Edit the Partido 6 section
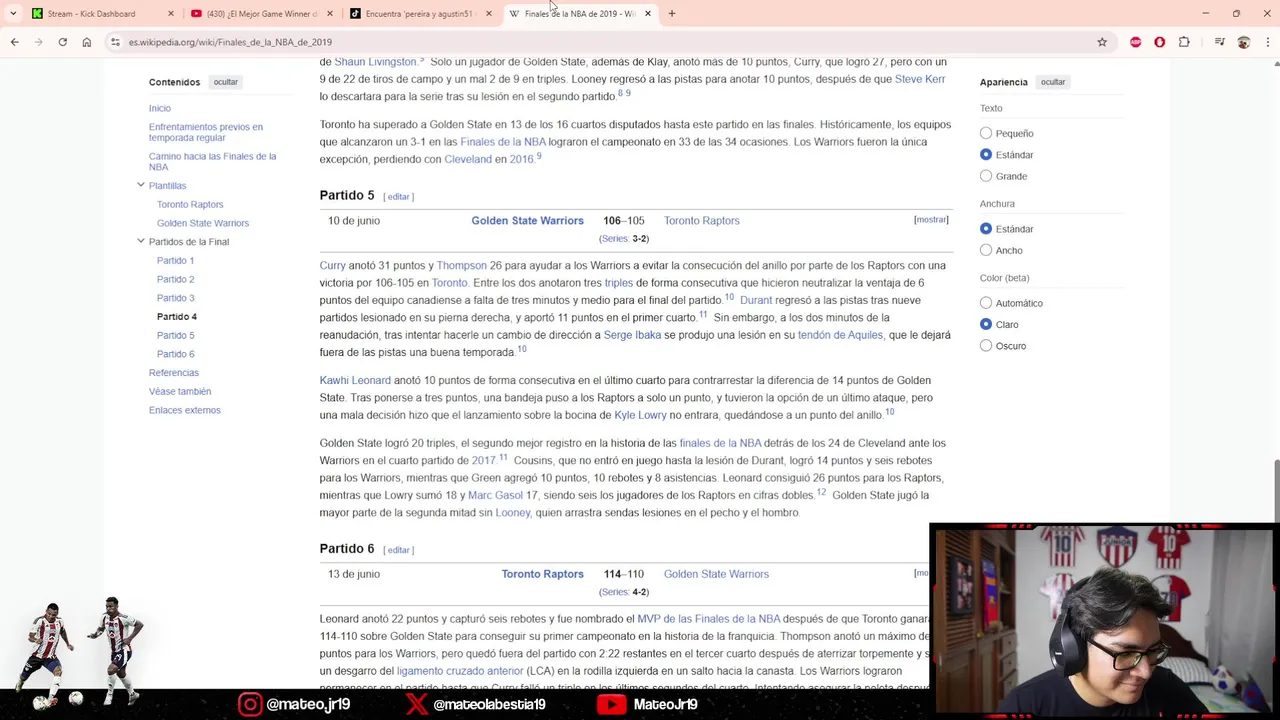The width and height of the screenshot is (1280, 720). tap(398, 550)
